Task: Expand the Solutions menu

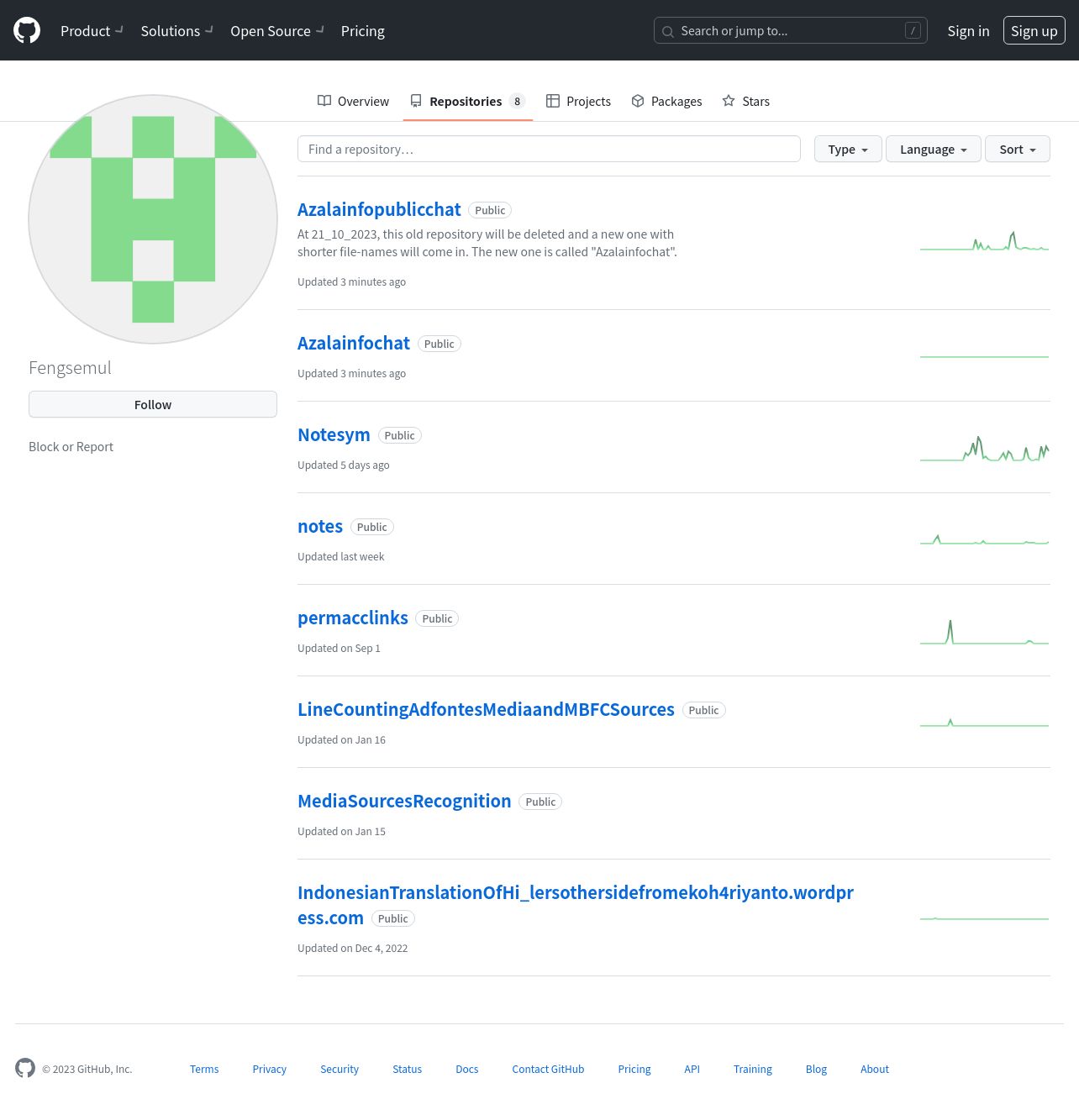Action: [176, 31]
